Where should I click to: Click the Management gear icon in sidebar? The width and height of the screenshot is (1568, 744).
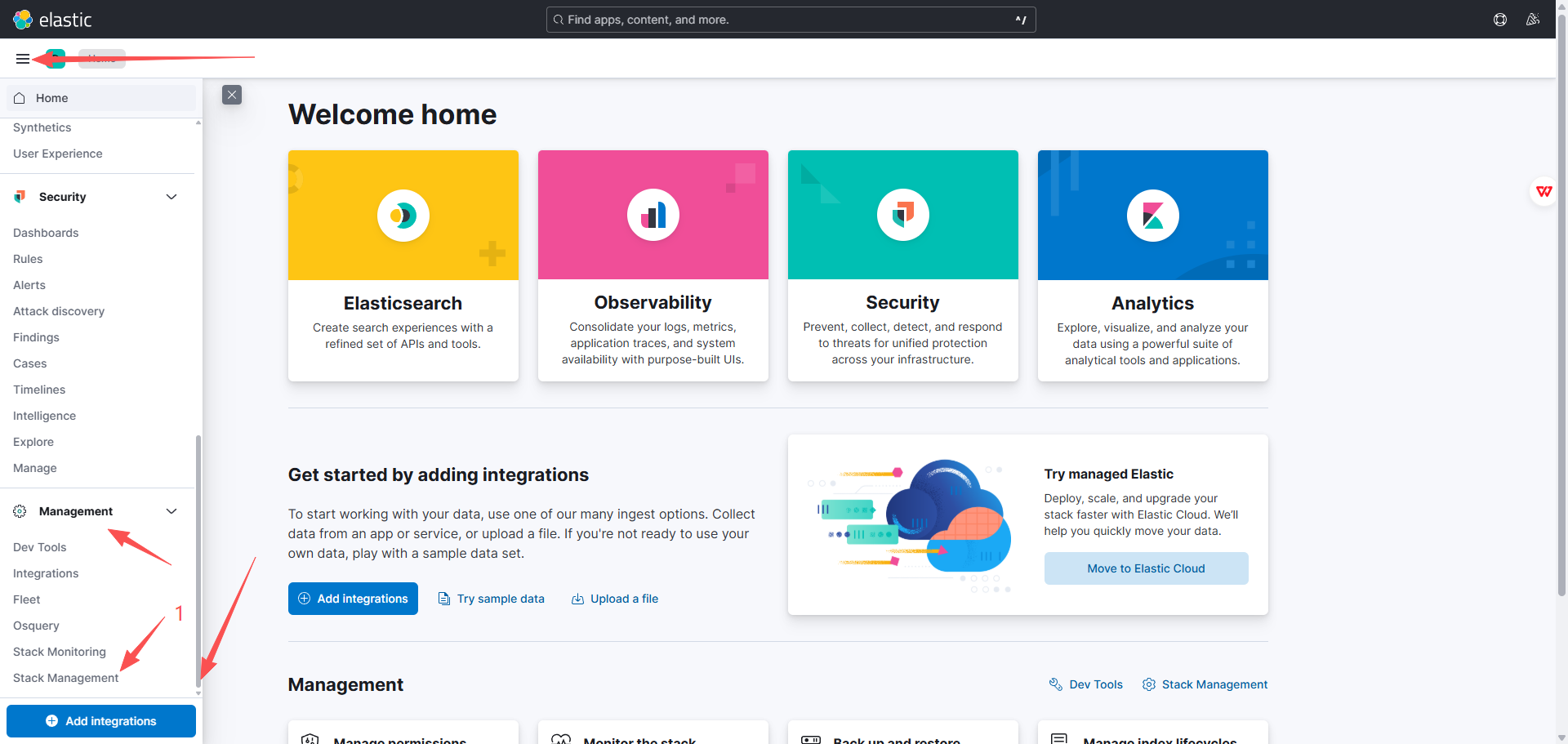[x=20, y=511]
